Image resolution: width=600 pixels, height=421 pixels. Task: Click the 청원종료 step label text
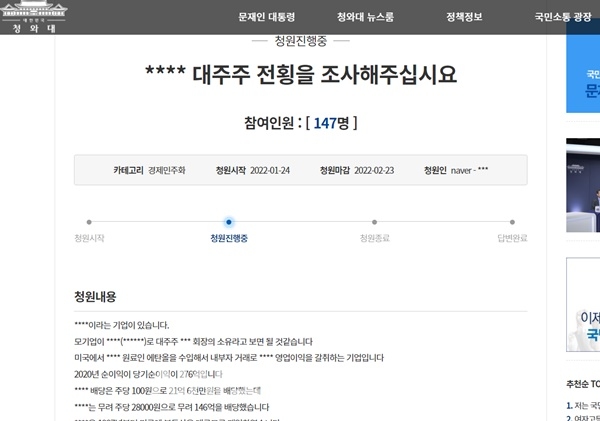375,238
